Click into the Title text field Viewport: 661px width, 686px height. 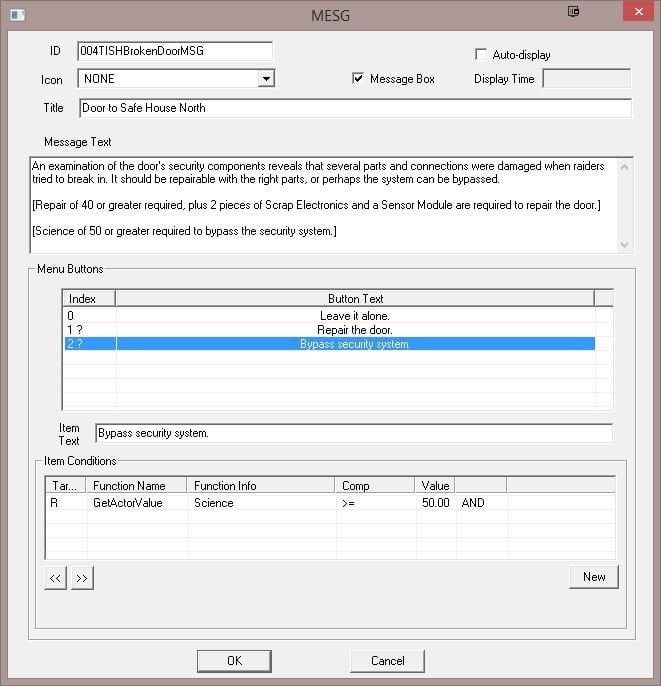coord(354,108)
